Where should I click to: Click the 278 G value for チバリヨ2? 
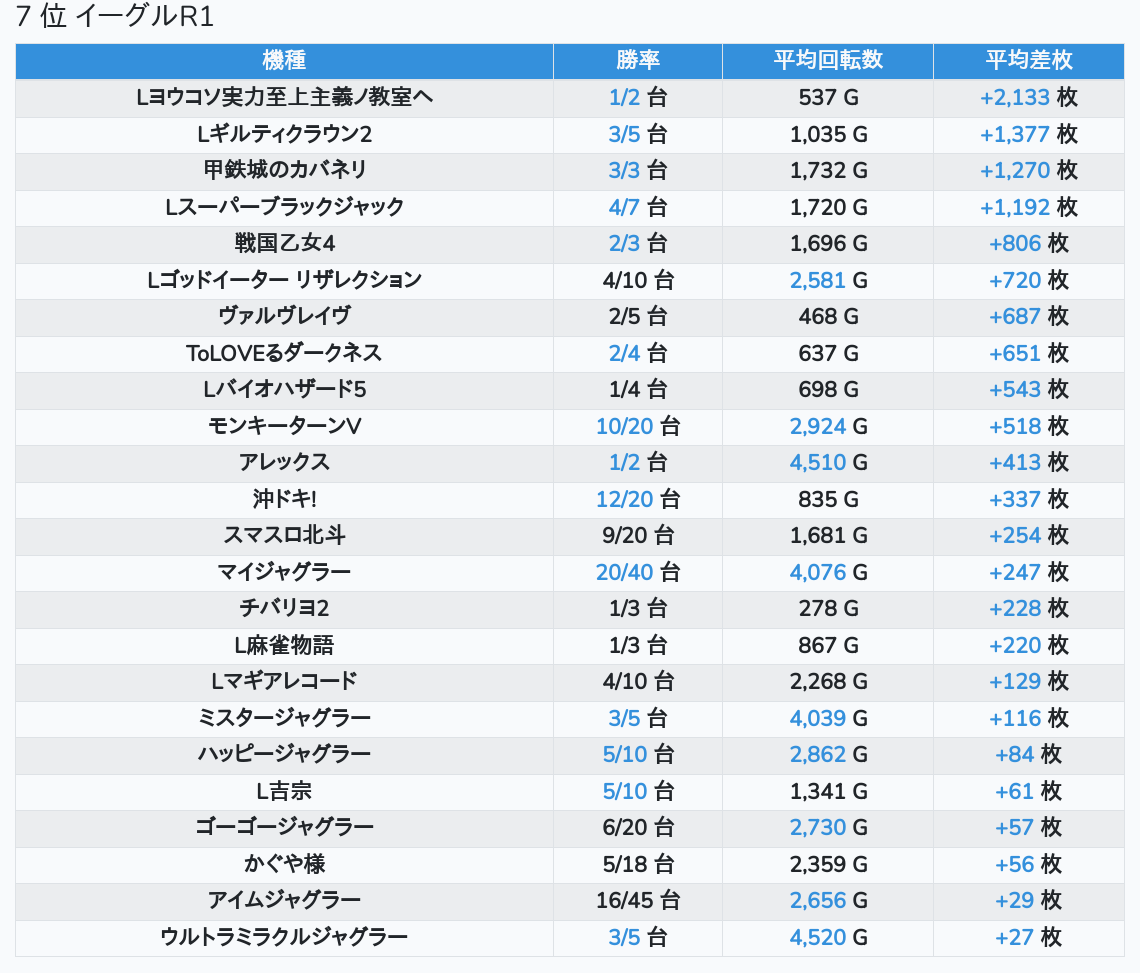pyautogui.click(x=828, y=609)
